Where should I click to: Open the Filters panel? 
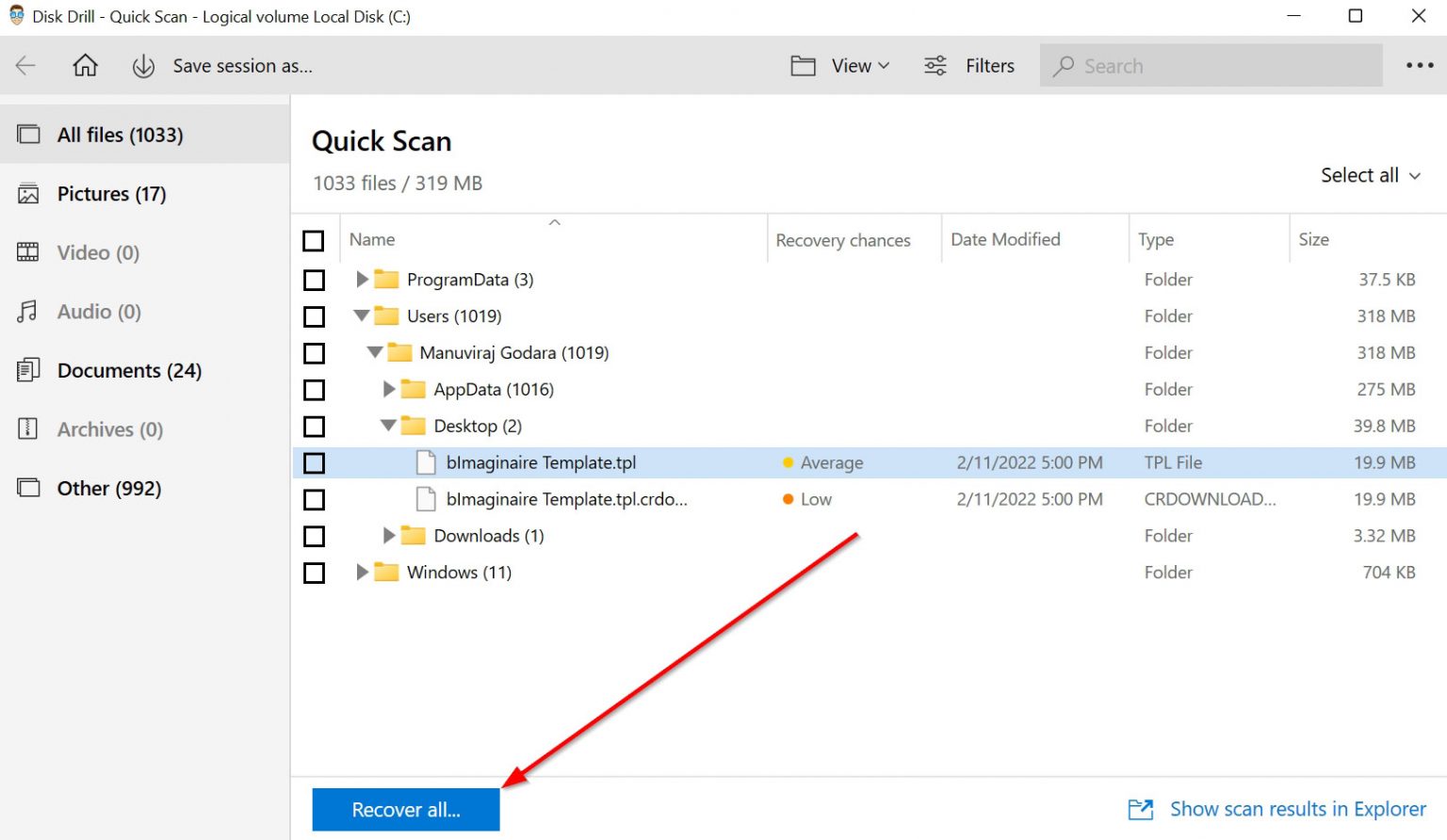click(989, 66)
